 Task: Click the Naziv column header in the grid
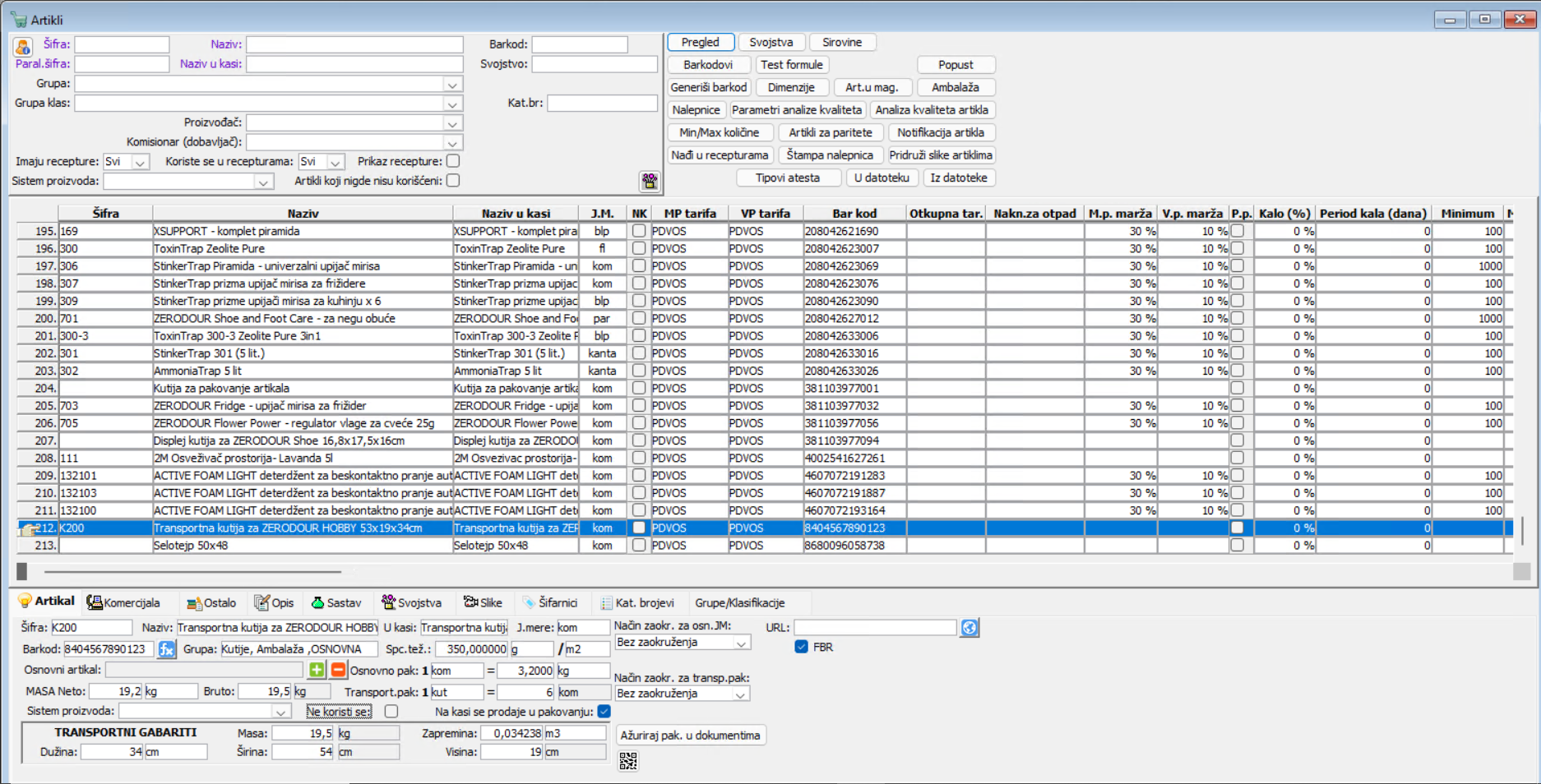point(303,213)
